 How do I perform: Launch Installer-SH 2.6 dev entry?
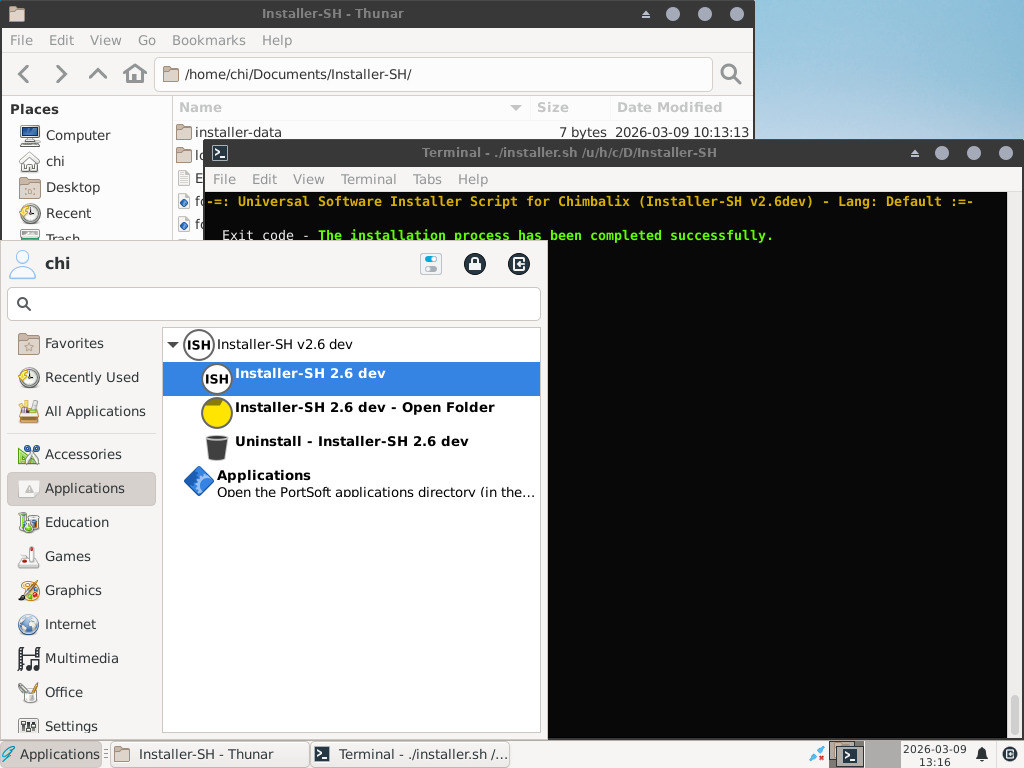coord(310,378)
